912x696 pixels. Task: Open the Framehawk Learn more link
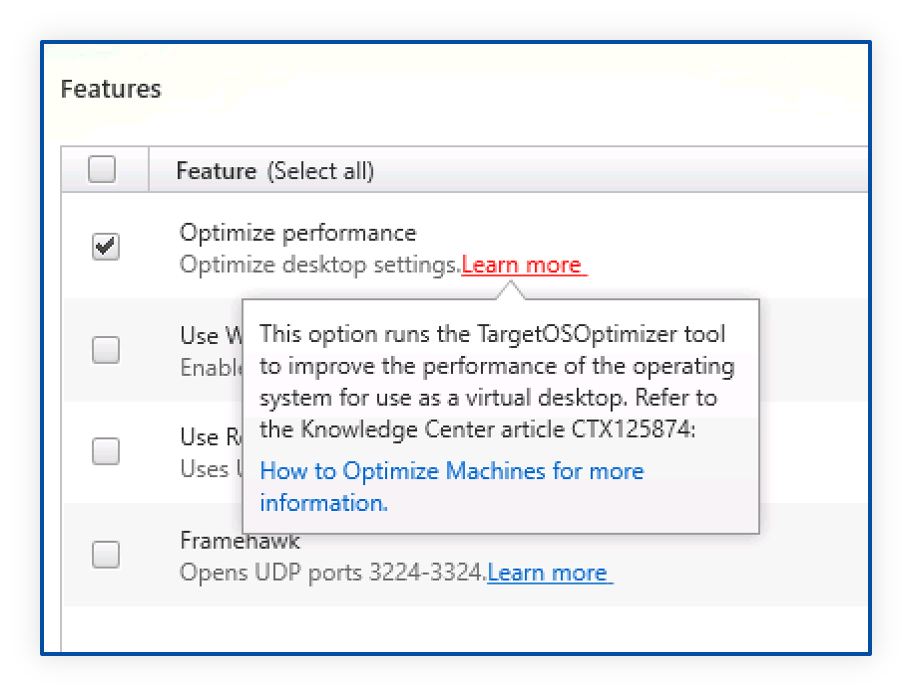tap(548, 573)
